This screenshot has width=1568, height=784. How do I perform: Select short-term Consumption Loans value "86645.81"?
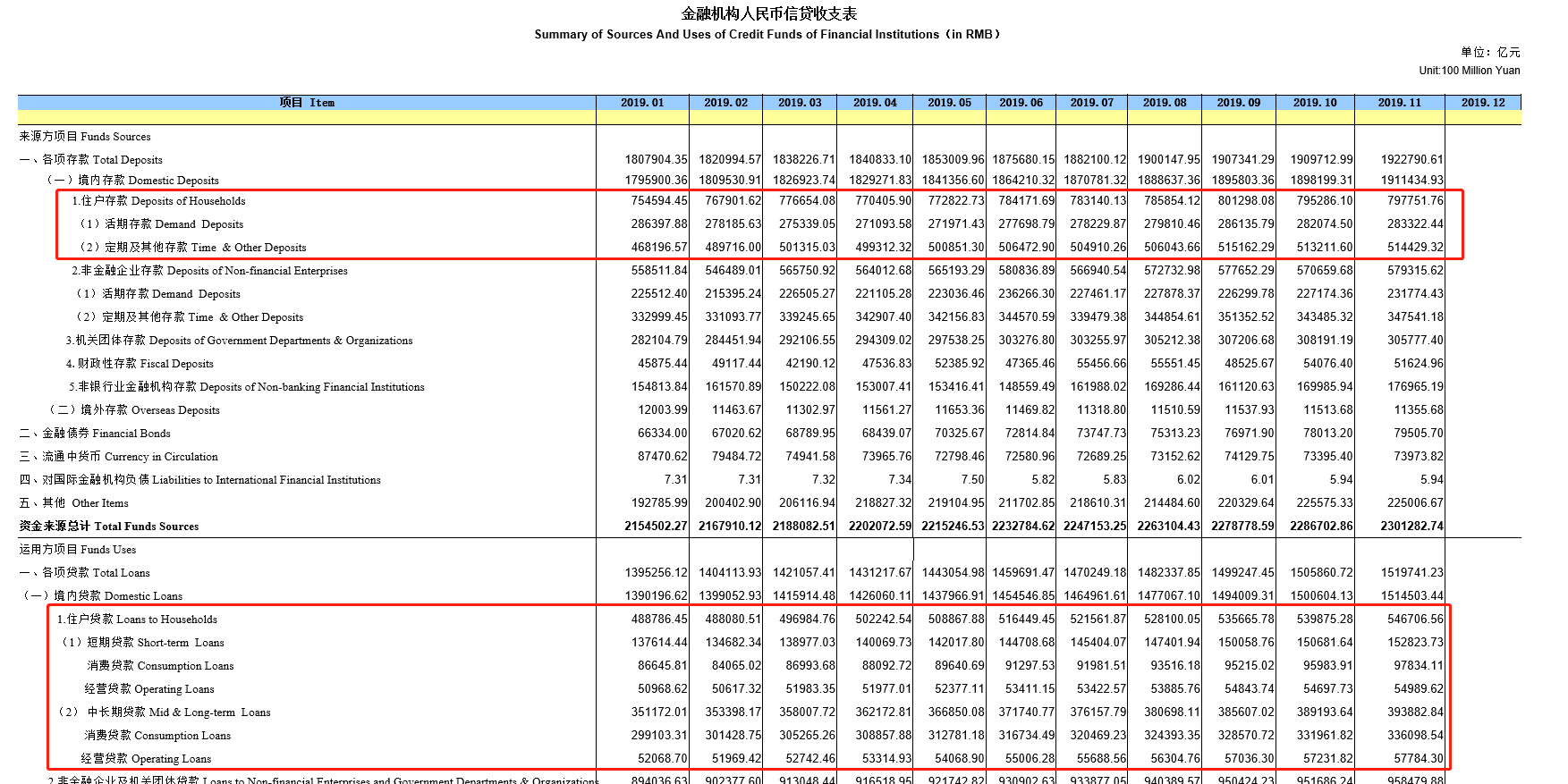[663, 666]
